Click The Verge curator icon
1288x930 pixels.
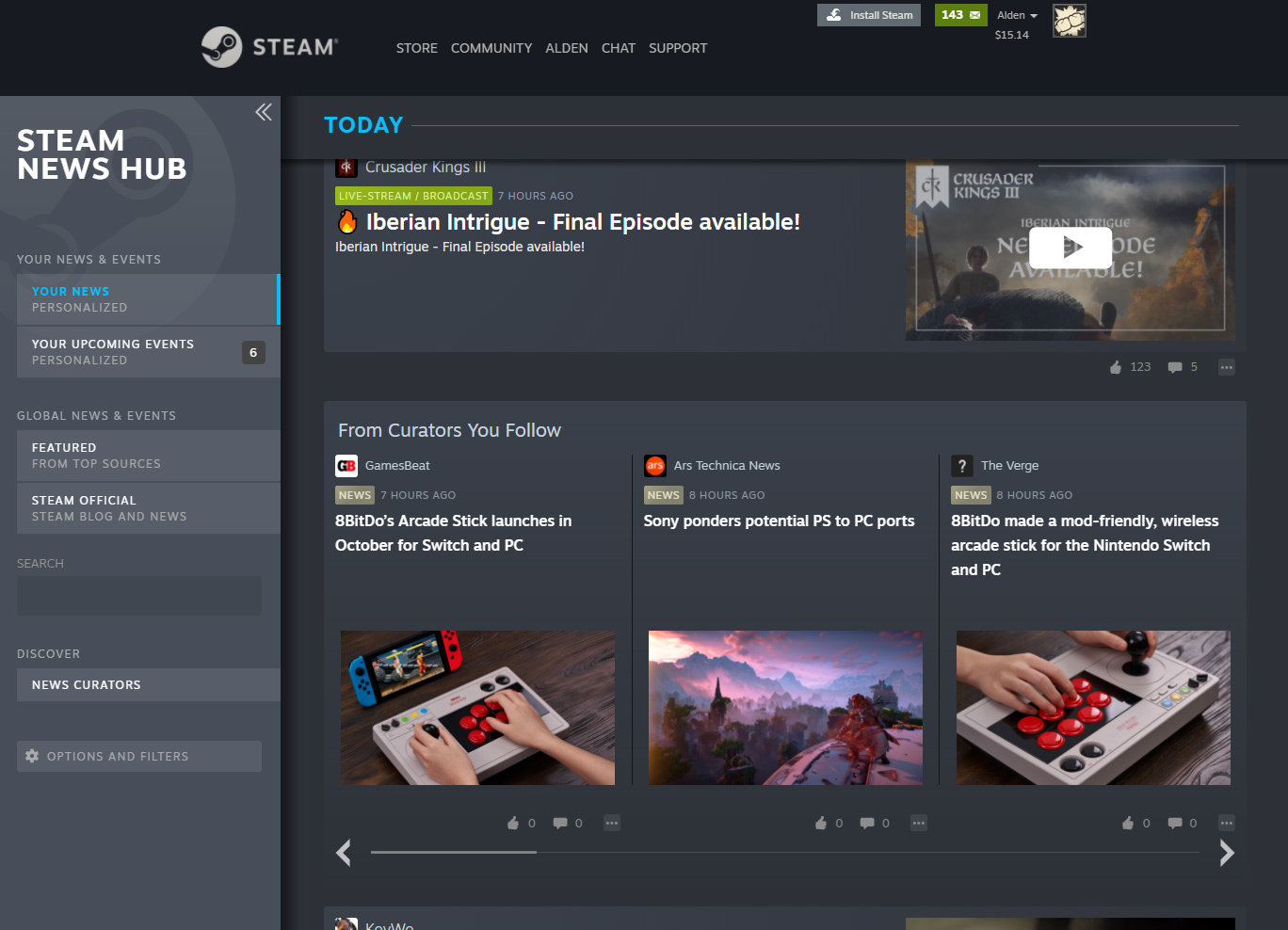click(x=961, y=465)
